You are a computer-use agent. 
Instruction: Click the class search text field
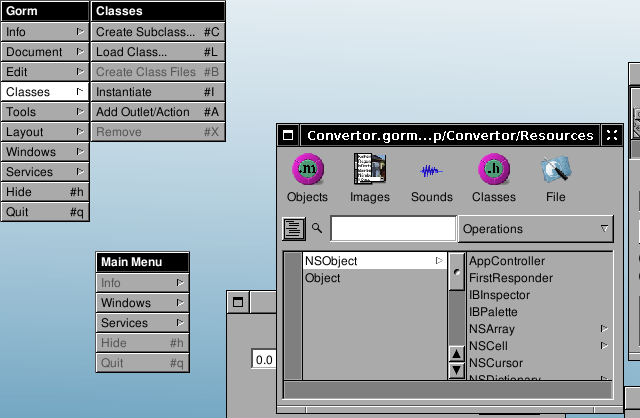tap(393, 229)
